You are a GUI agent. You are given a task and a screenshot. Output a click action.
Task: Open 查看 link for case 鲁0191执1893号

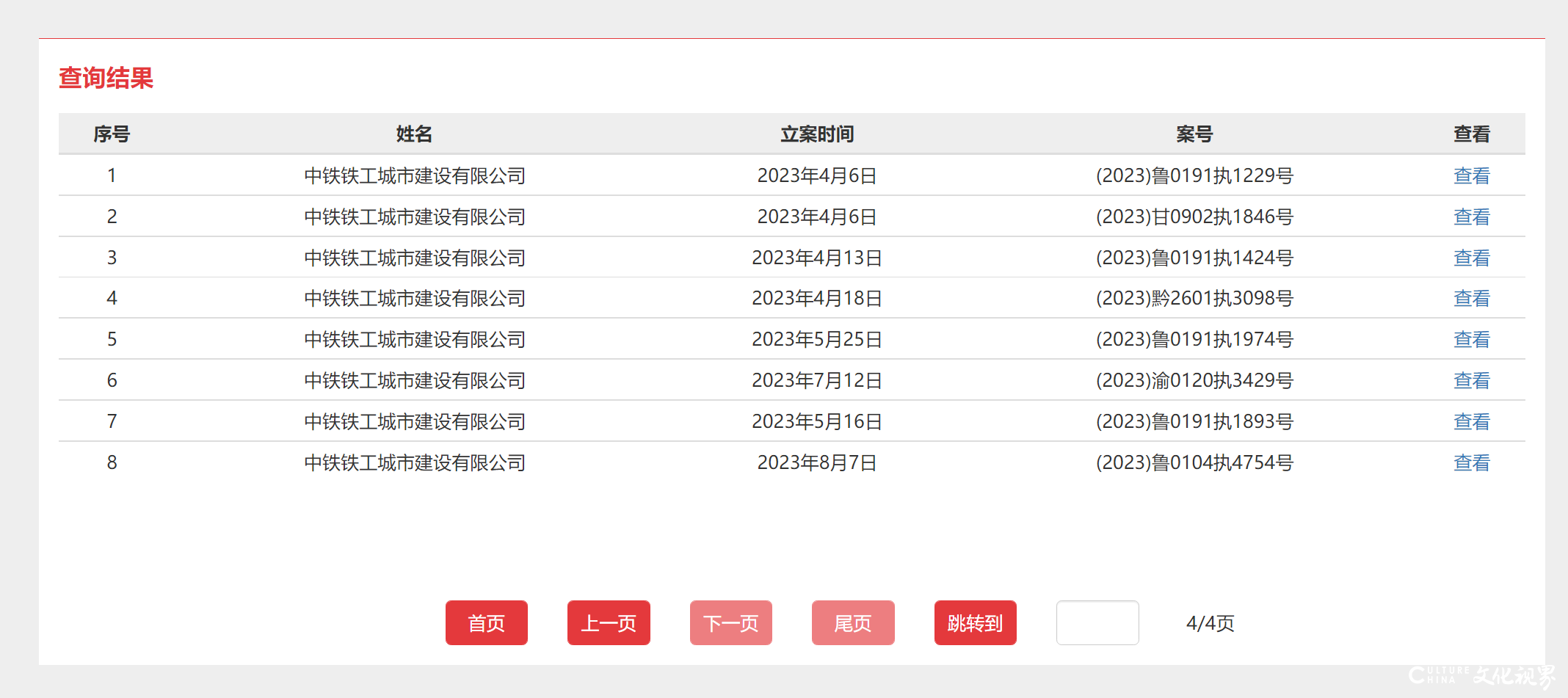1471,421
